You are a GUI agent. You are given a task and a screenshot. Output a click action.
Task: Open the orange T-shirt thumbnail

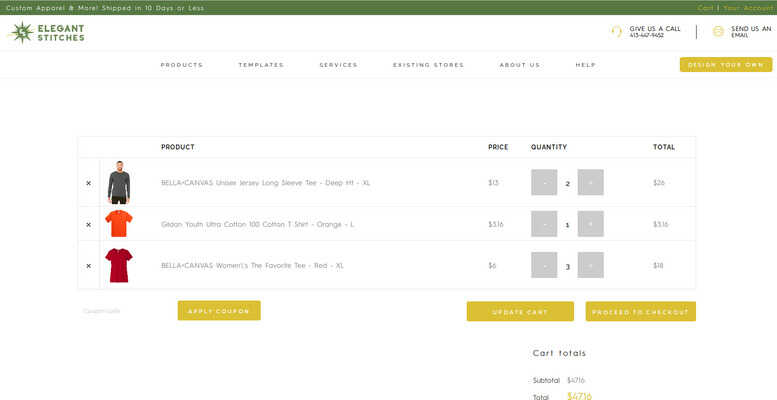(119, 224)
